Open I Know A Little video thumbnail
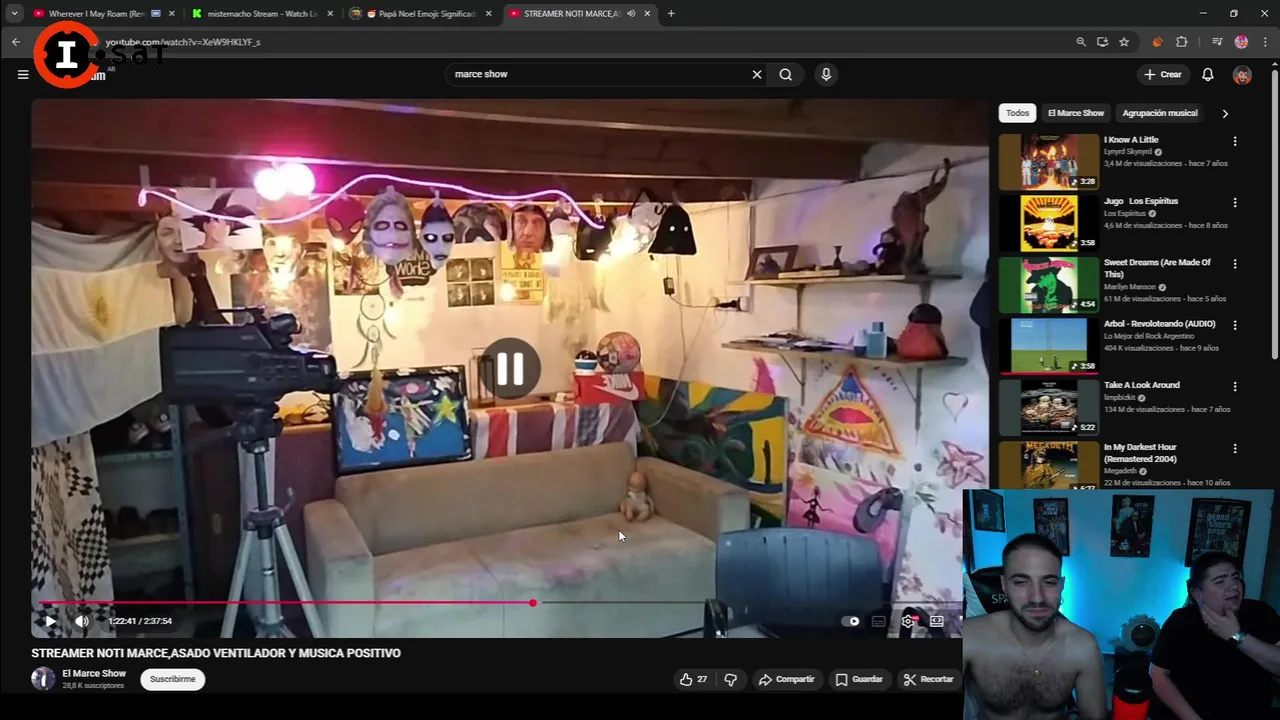 [1048, 161]
